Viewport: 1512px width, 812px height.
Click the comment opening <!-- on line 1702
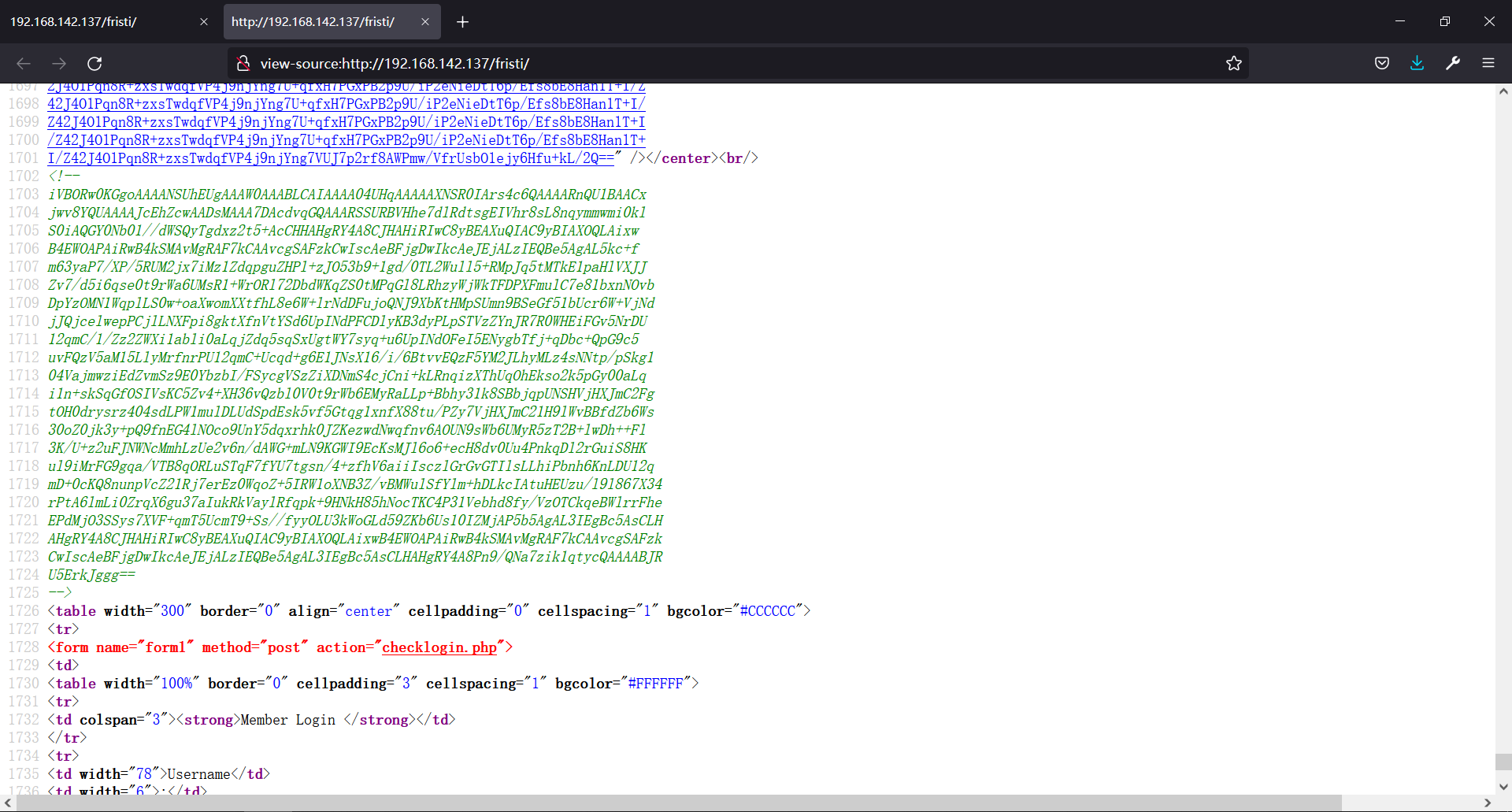coord(64,176)
